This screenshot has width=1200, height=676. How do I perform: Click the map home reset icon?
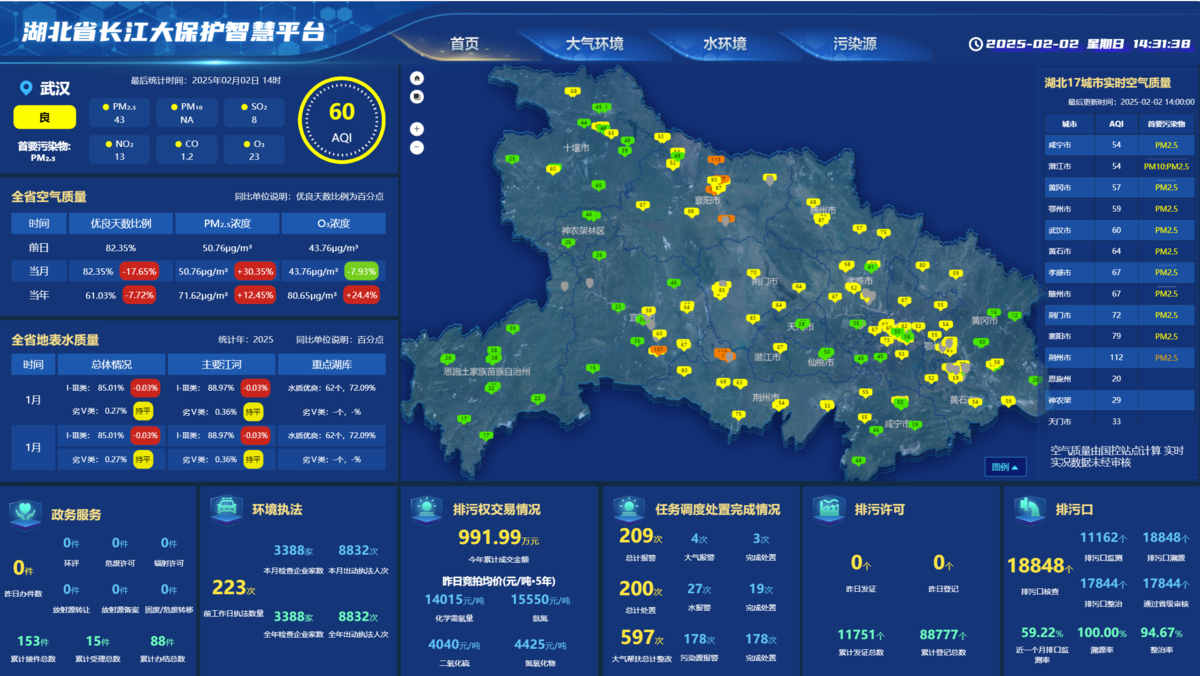point(417,78)
